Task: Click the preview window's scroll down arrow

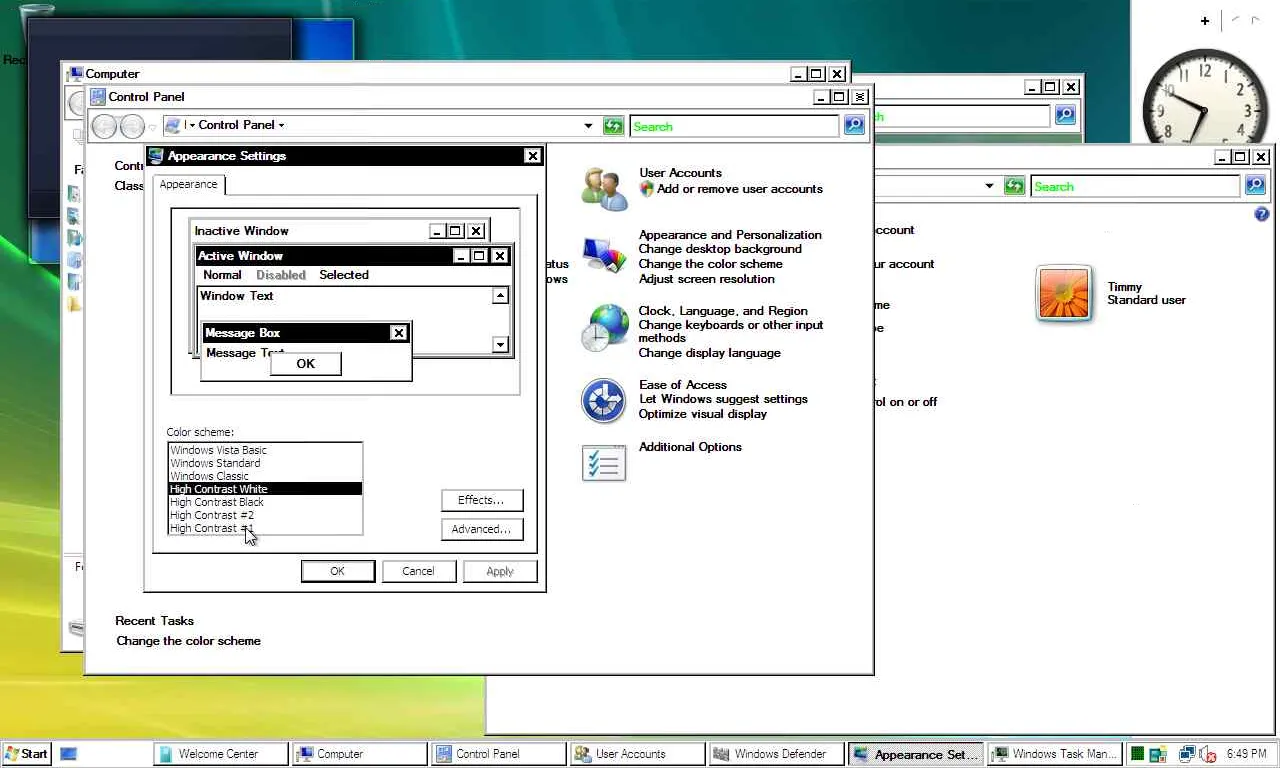Action: click(501, 344)
